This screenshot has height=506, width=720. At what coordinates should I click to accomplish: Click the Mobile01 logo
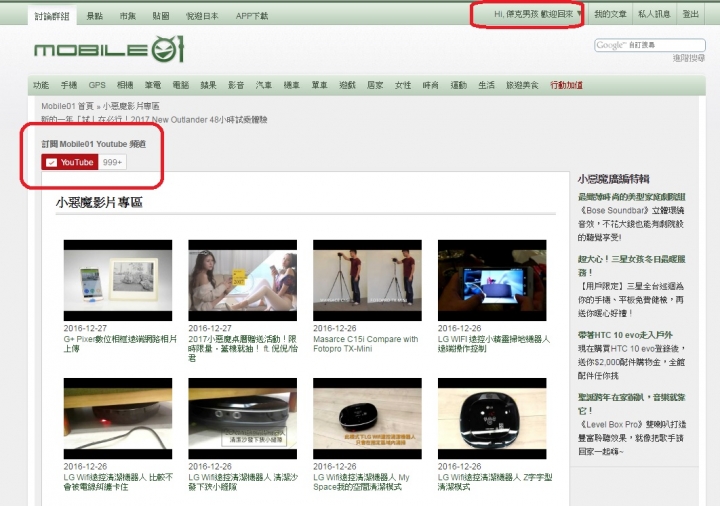coord(109,49)
